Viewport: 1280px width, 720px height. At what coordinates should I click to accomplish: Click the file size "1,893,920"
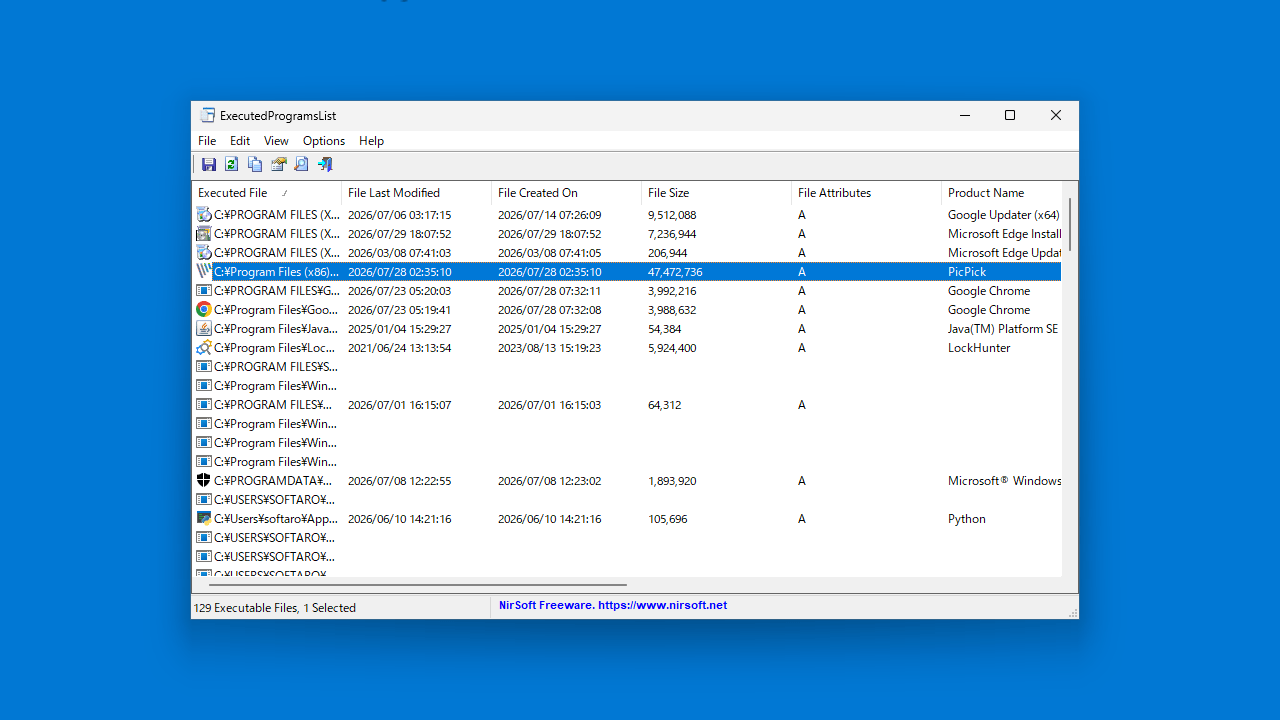coord(672,481)
